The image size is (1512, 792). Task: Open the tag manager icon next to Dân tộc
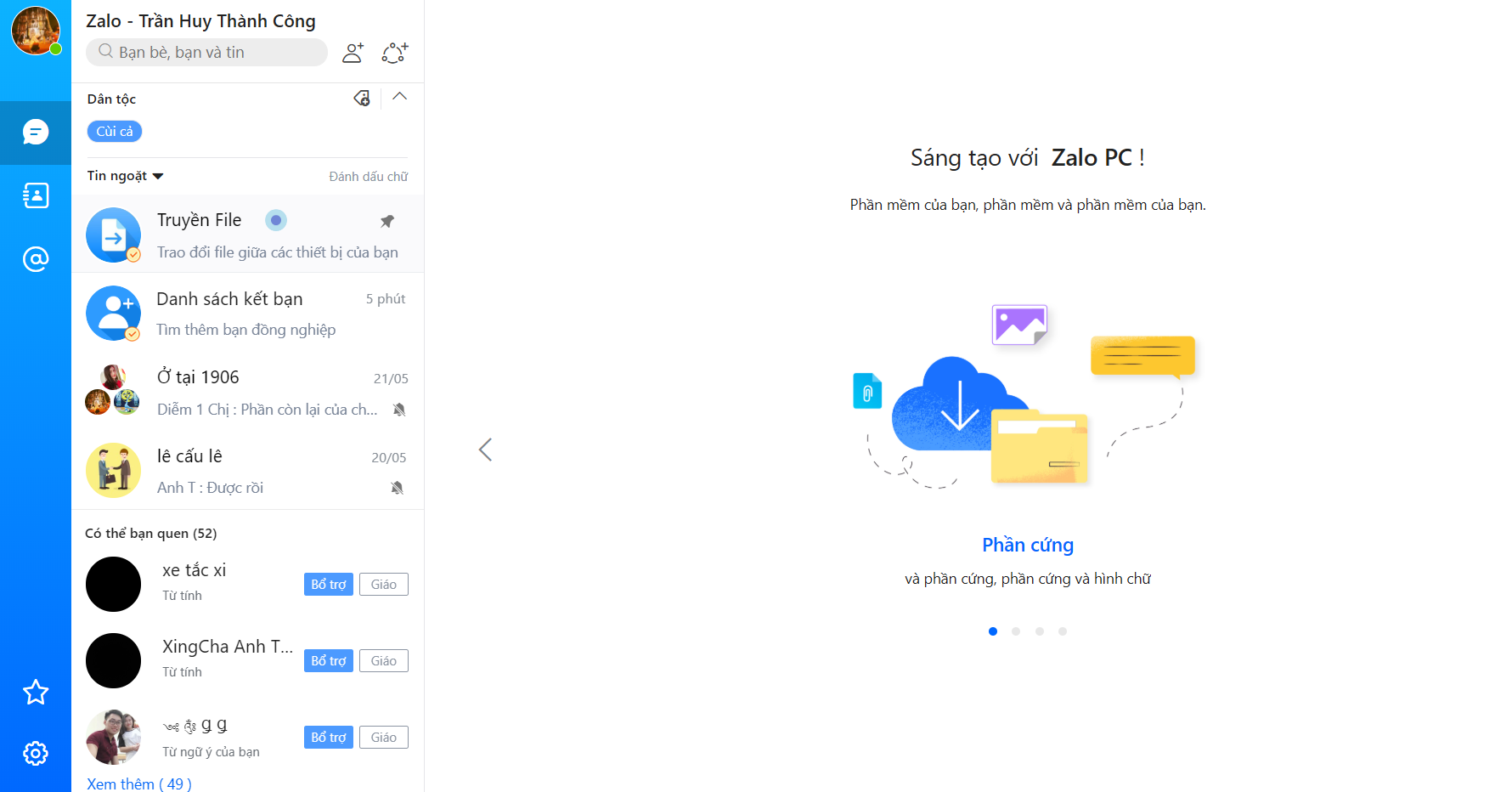pyautogui.click(x=362, y=99)
